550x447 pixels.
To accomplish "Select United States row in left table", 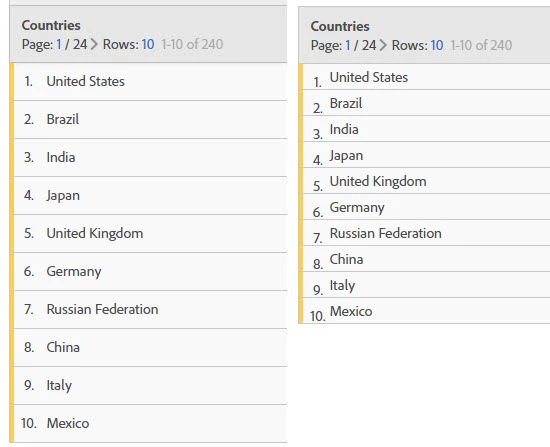I will 150,82.
